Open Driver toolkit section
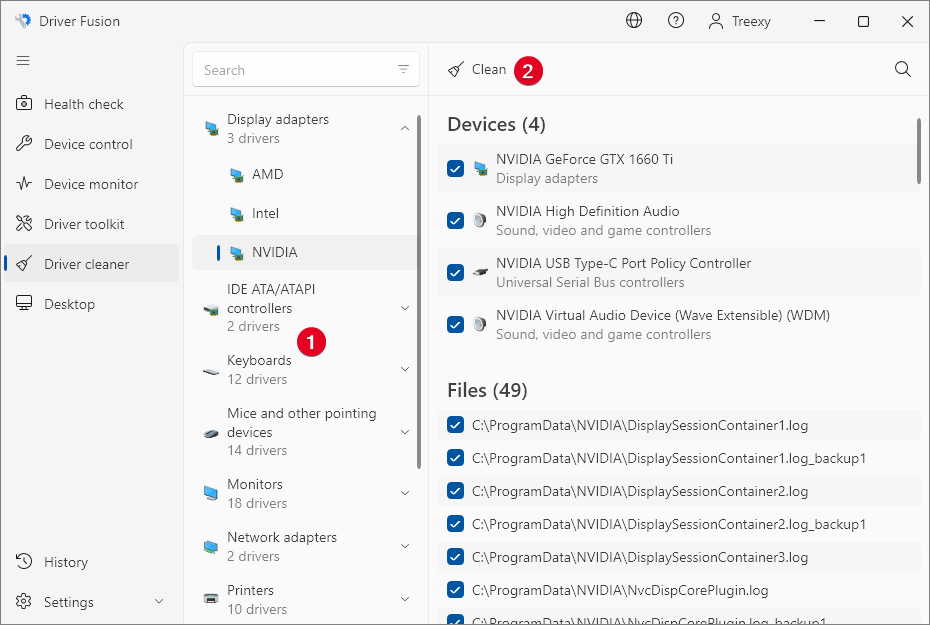The image size is (930, 625). pos(91,224)
